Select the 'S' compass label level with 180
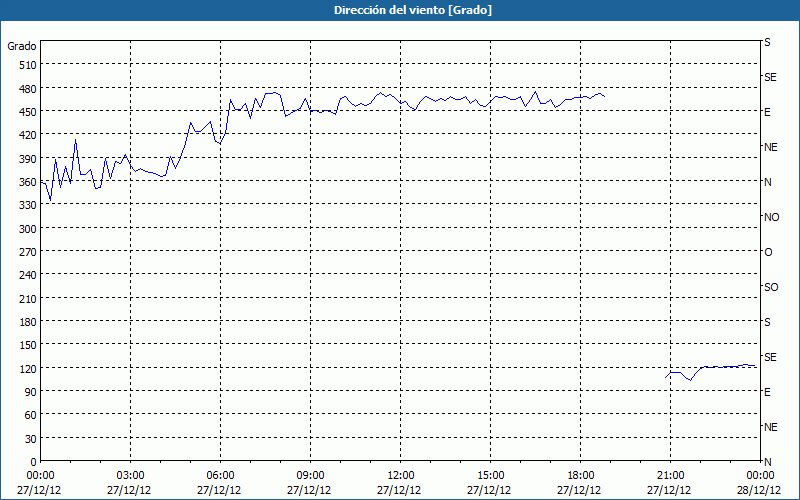Image resolution: width=800 pixels, height=500 pixels. [x=767, y=322]
